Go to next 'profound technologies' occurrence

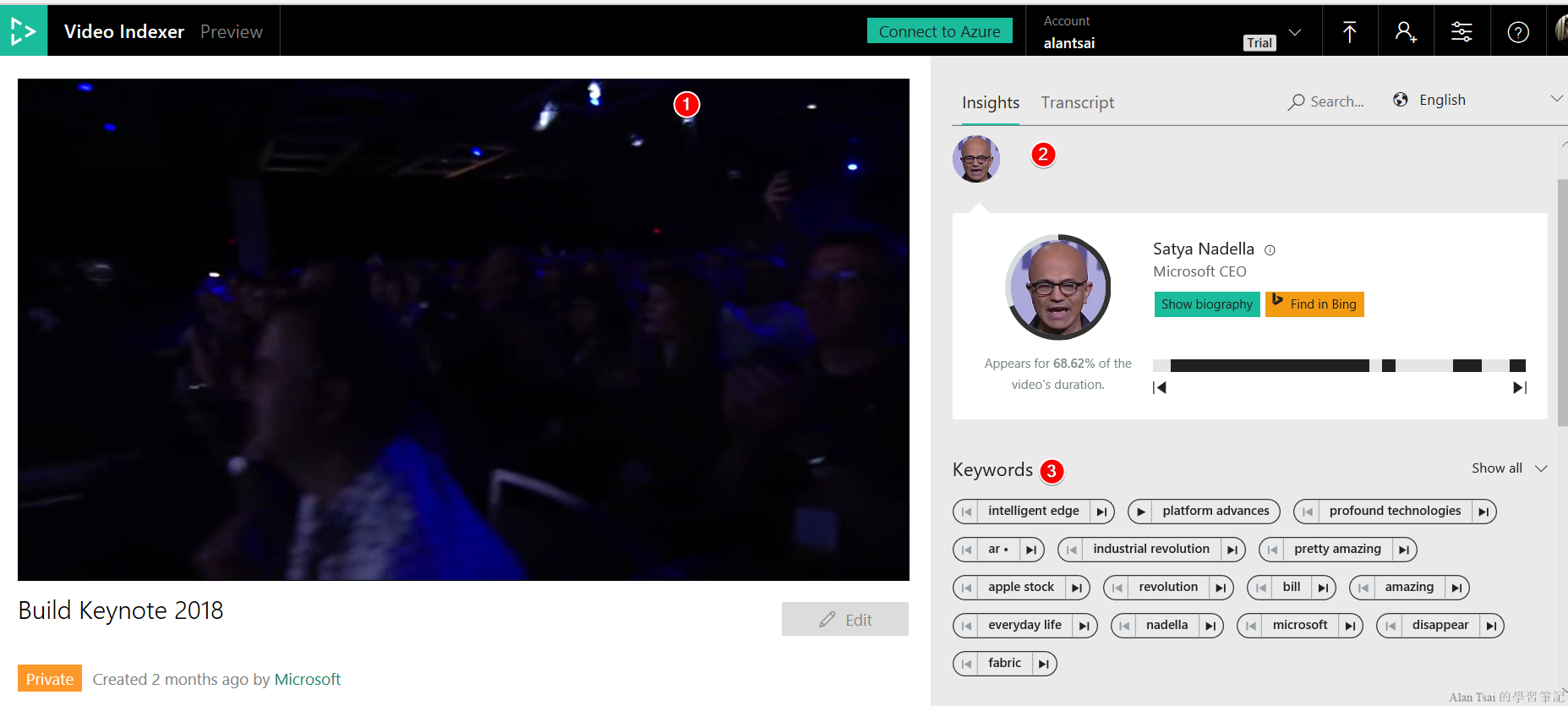(1483, 512)
